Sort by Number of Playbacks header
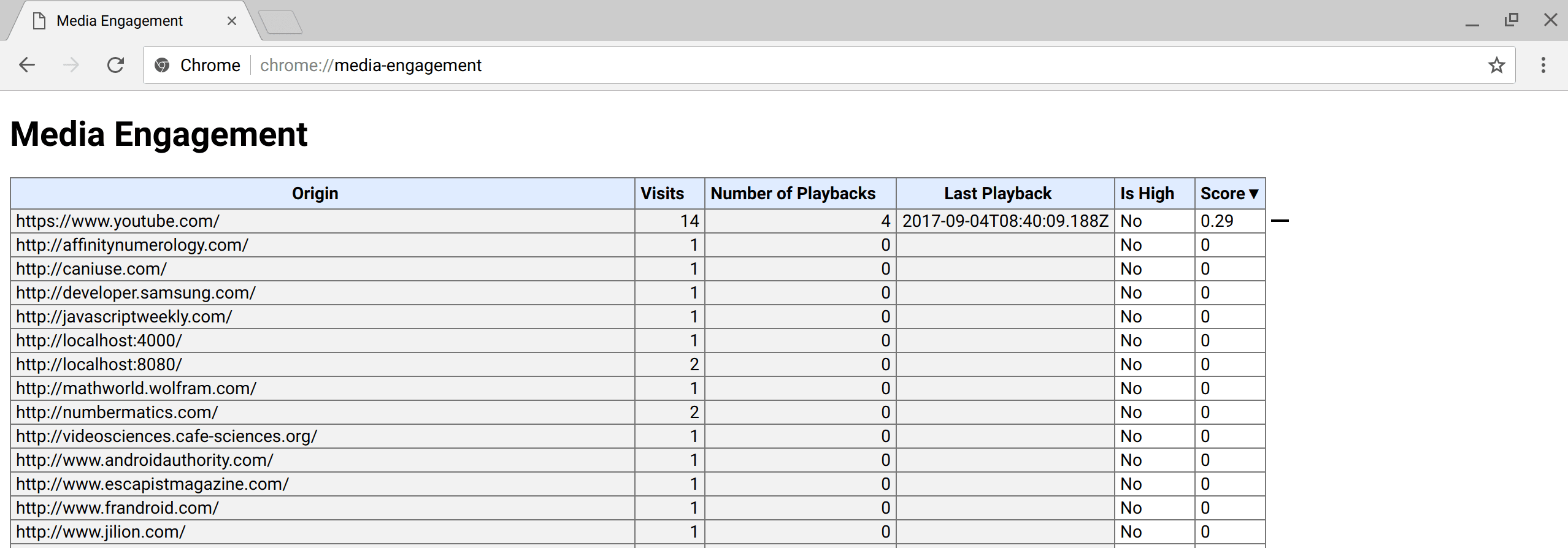1568x548 pixels. pyautogui.click(x=793, y=194)
